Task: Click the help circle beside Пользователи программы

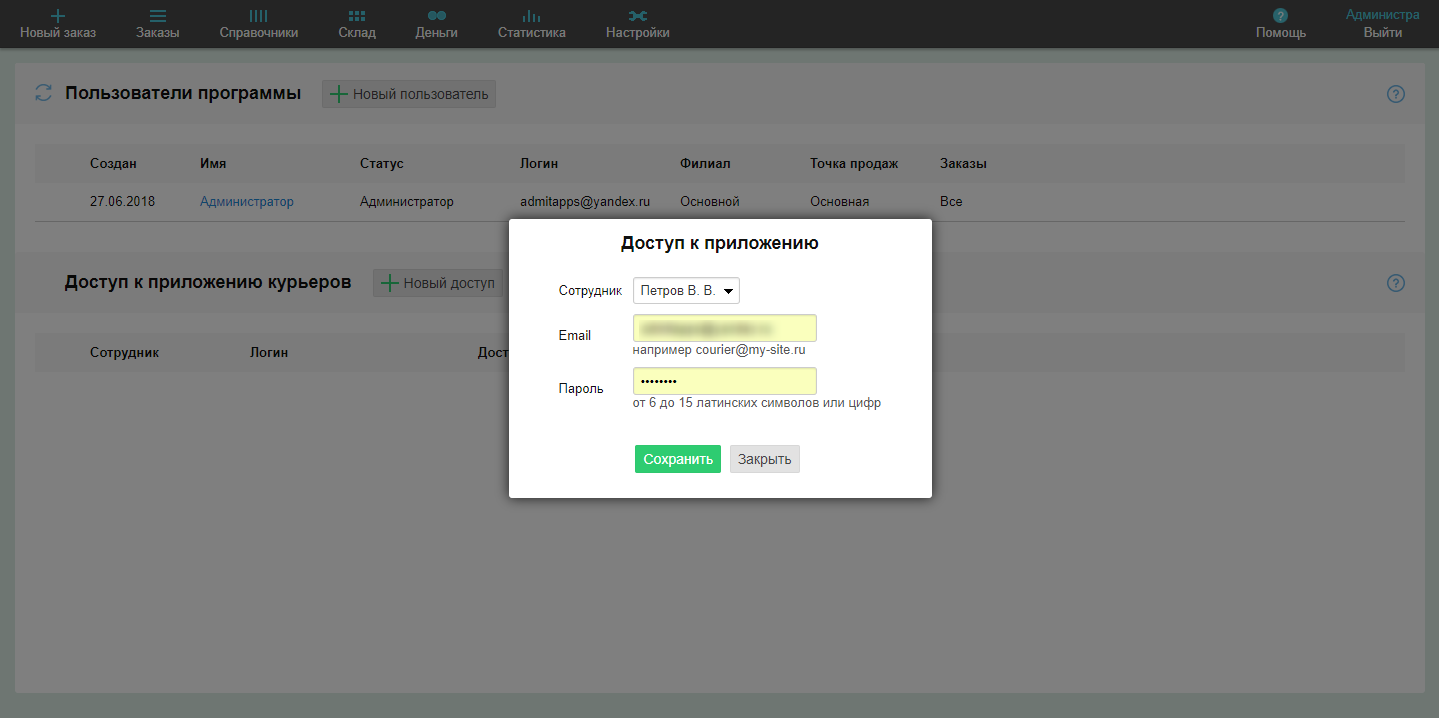Action: click(1395, 93)
